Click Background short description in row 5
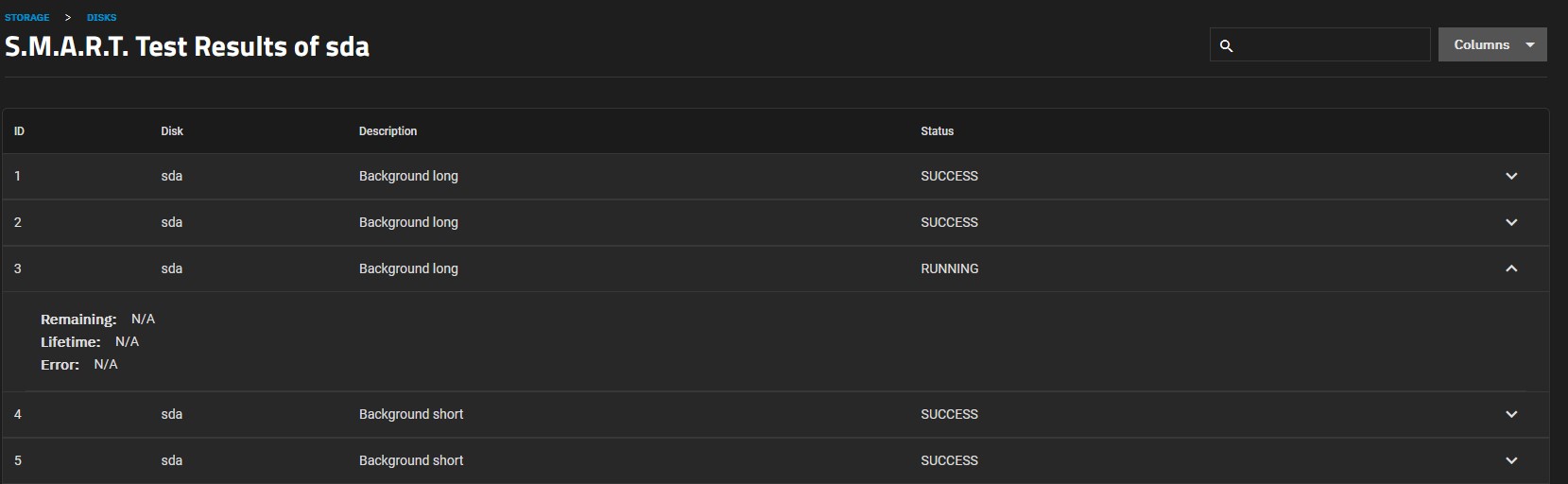1568x484 pixels. pyautogui.click(x=411, y=460)
